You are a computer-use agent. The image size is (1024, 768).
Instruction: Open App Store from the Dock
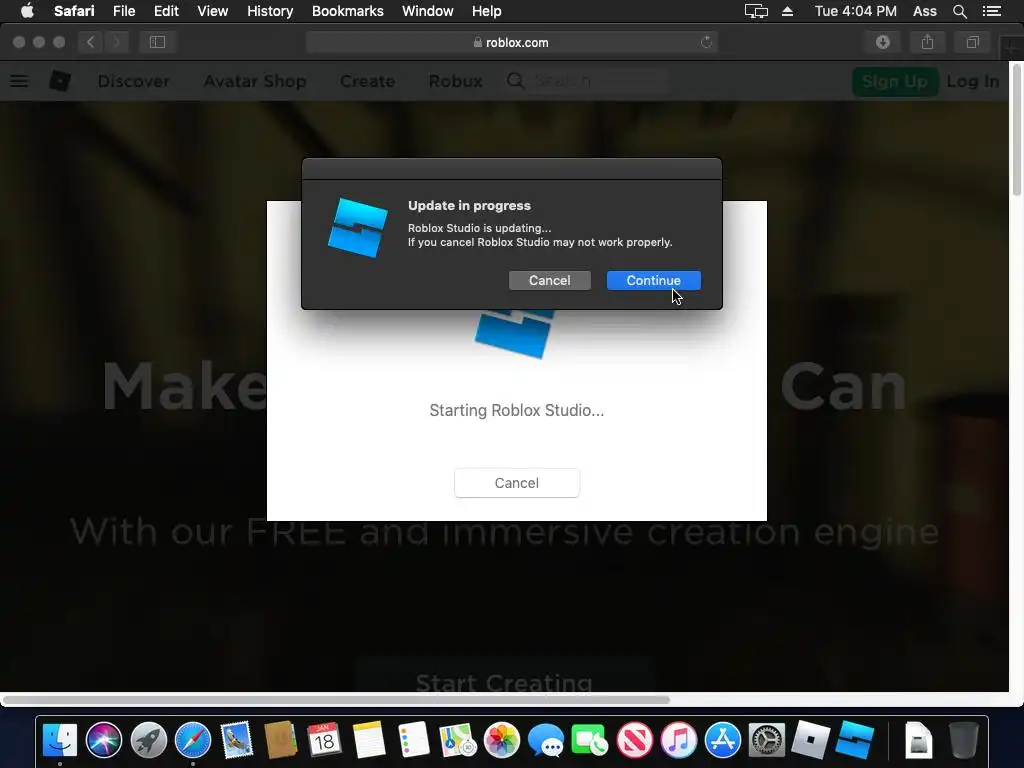click(x=722, y=740)
